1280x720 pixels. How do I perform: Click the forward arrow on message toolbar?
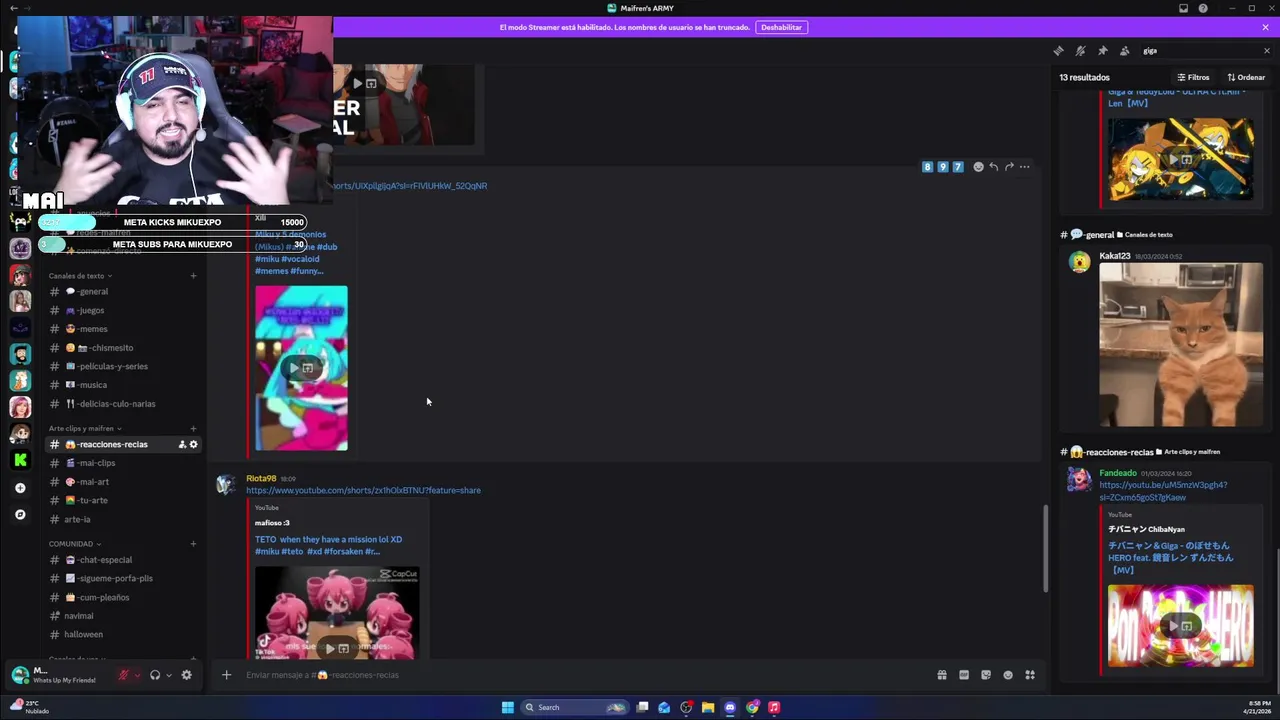click(1009, 167)
